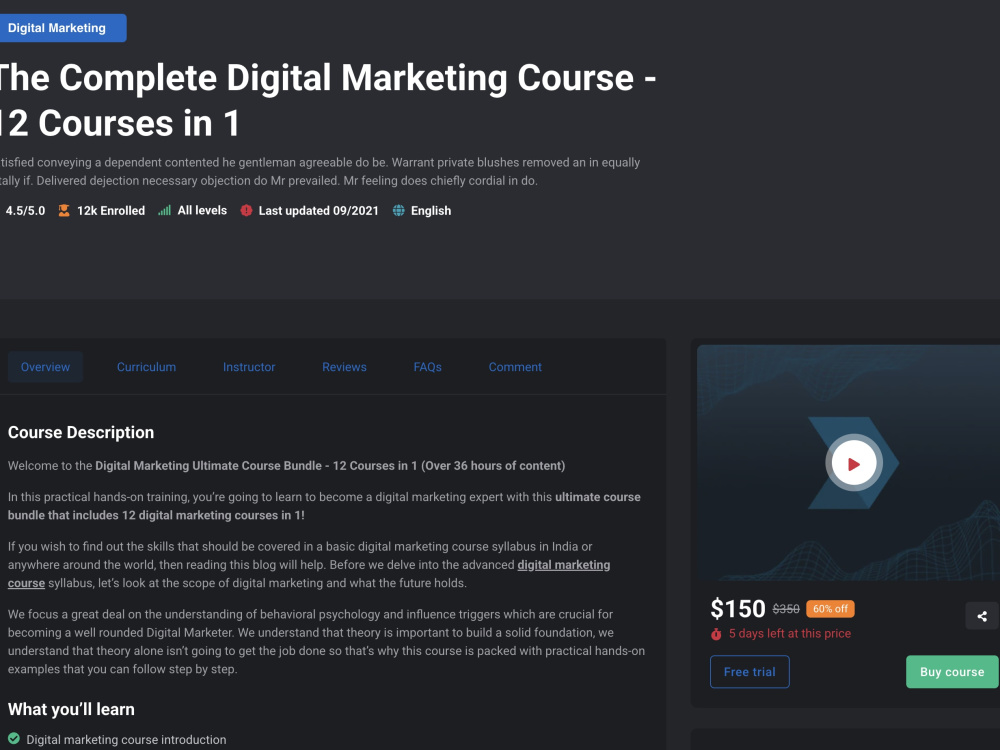Open the Reviews tab

[344, 367]
